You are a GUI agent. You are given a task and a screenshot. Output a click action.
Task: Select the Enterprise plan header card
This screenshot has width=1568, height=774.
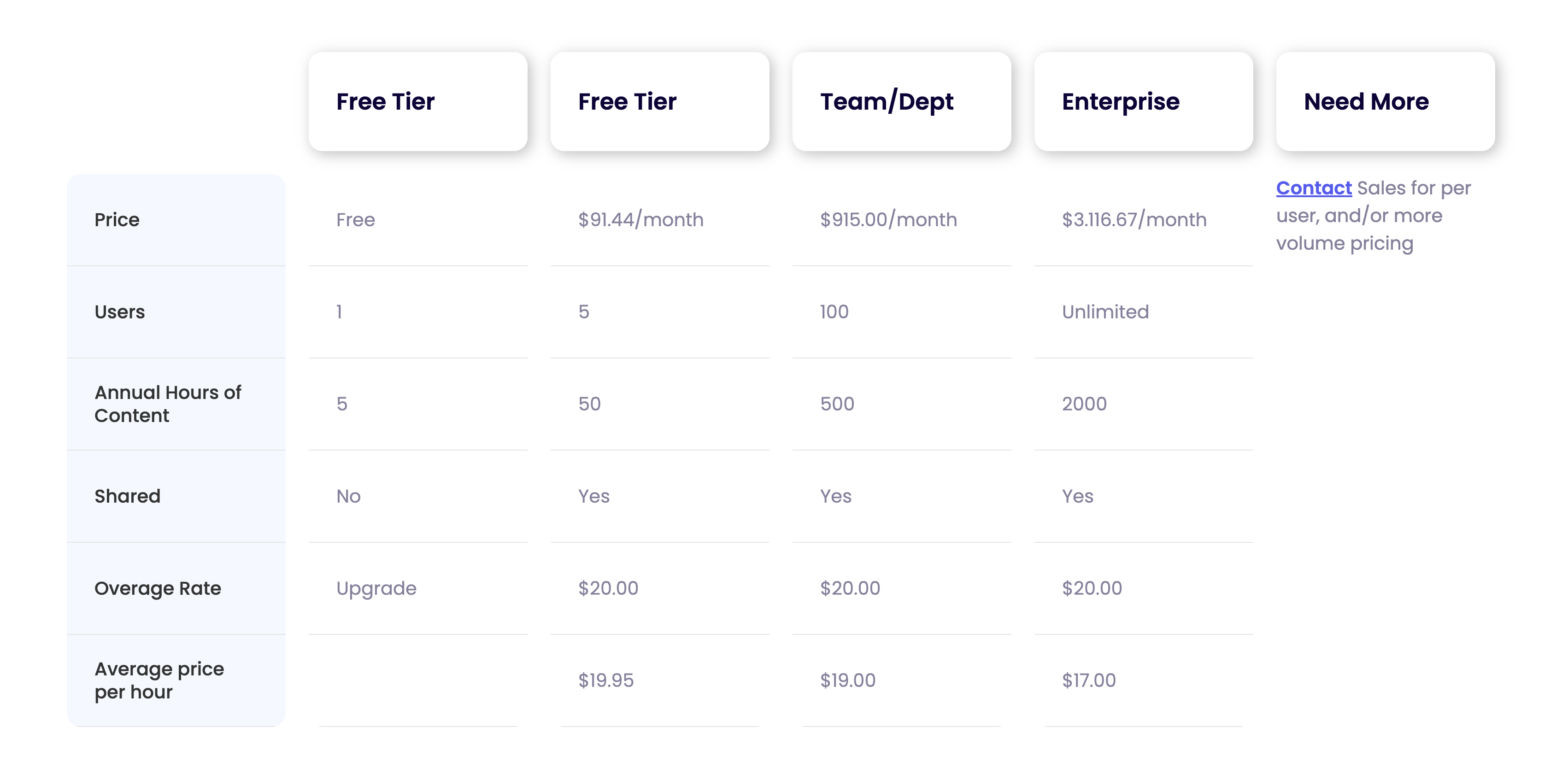[x=1143, y=102]
